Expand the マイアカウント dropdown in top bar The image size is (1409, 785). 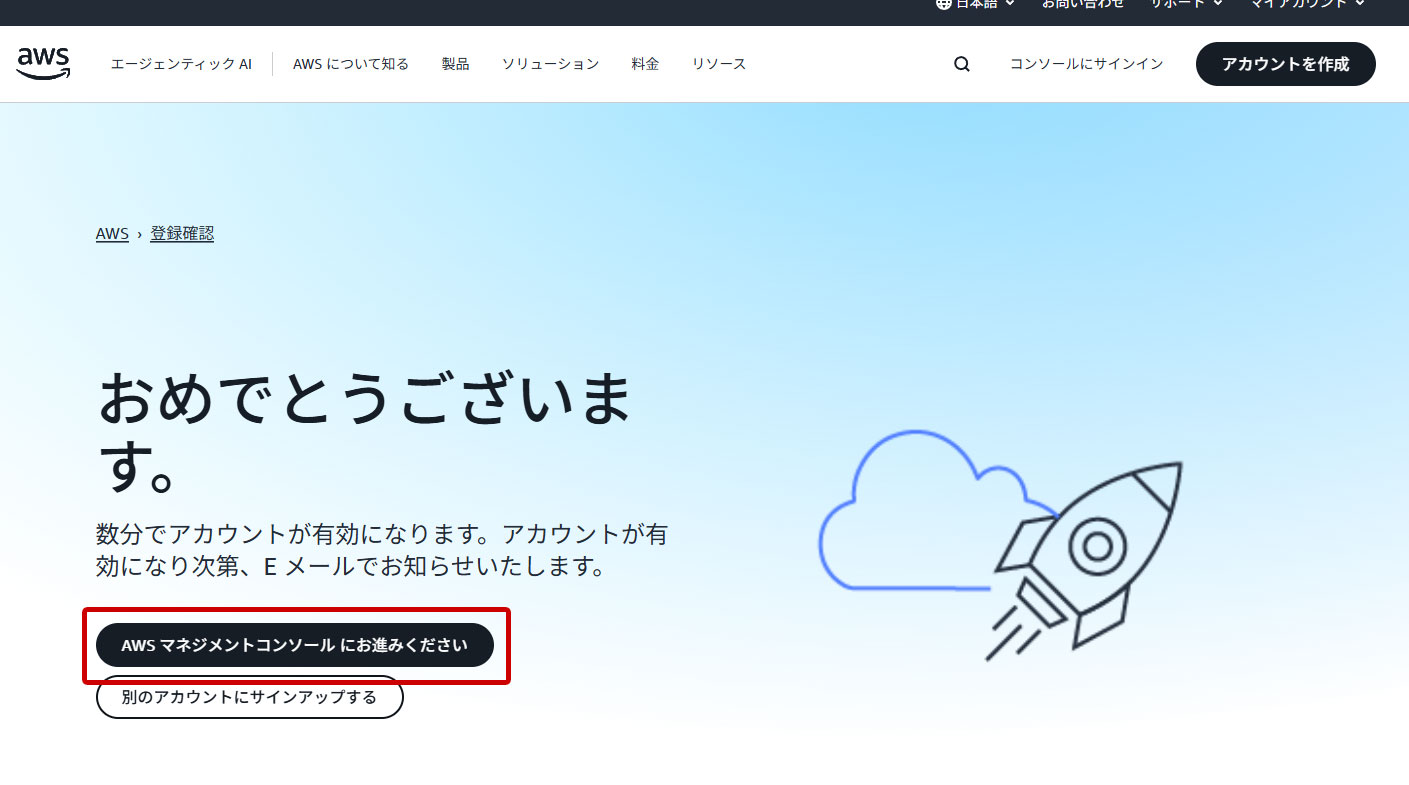coord(1307,4)
